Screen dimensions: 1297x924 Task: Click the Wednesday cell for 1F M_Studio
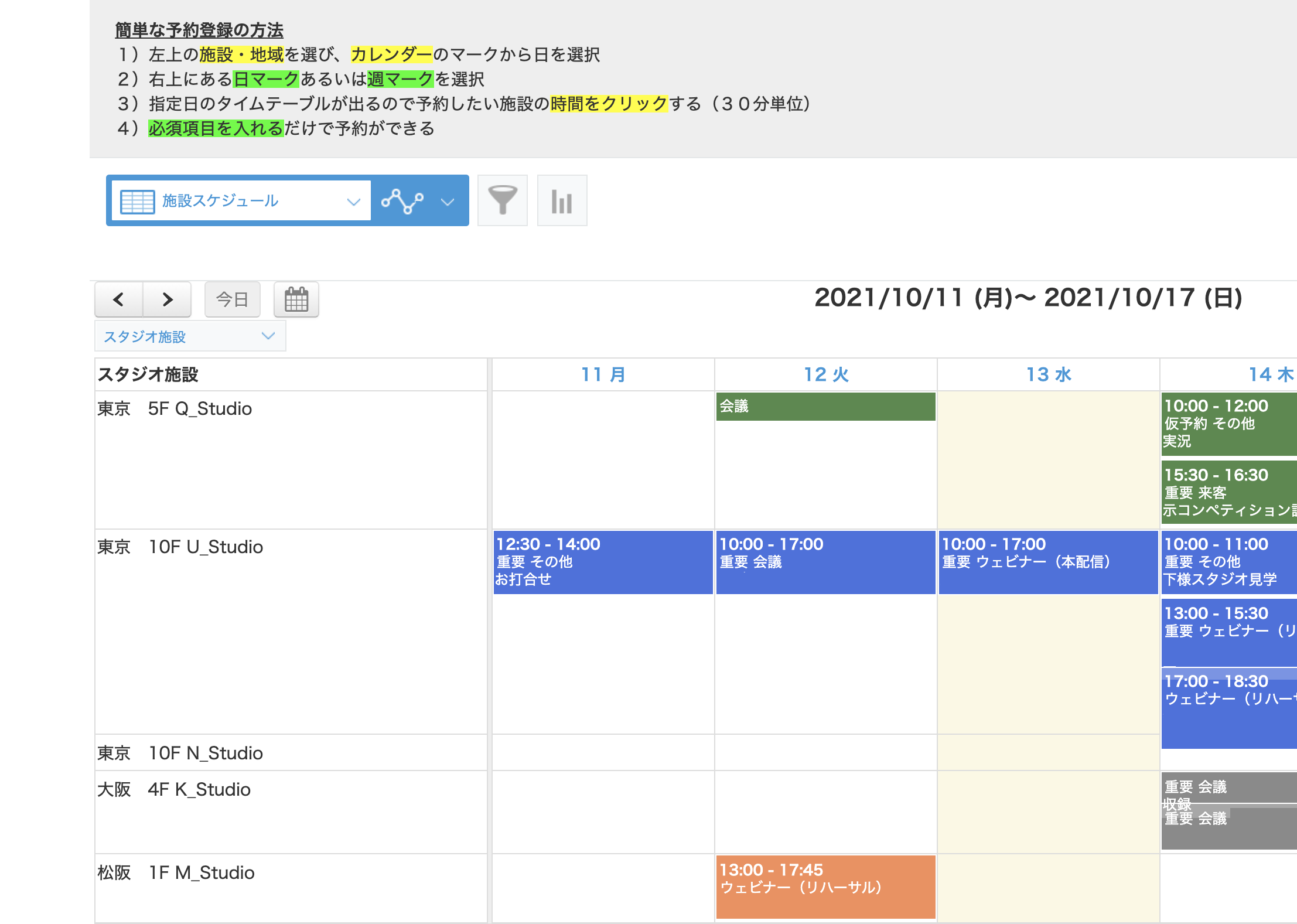(1049, 888)
